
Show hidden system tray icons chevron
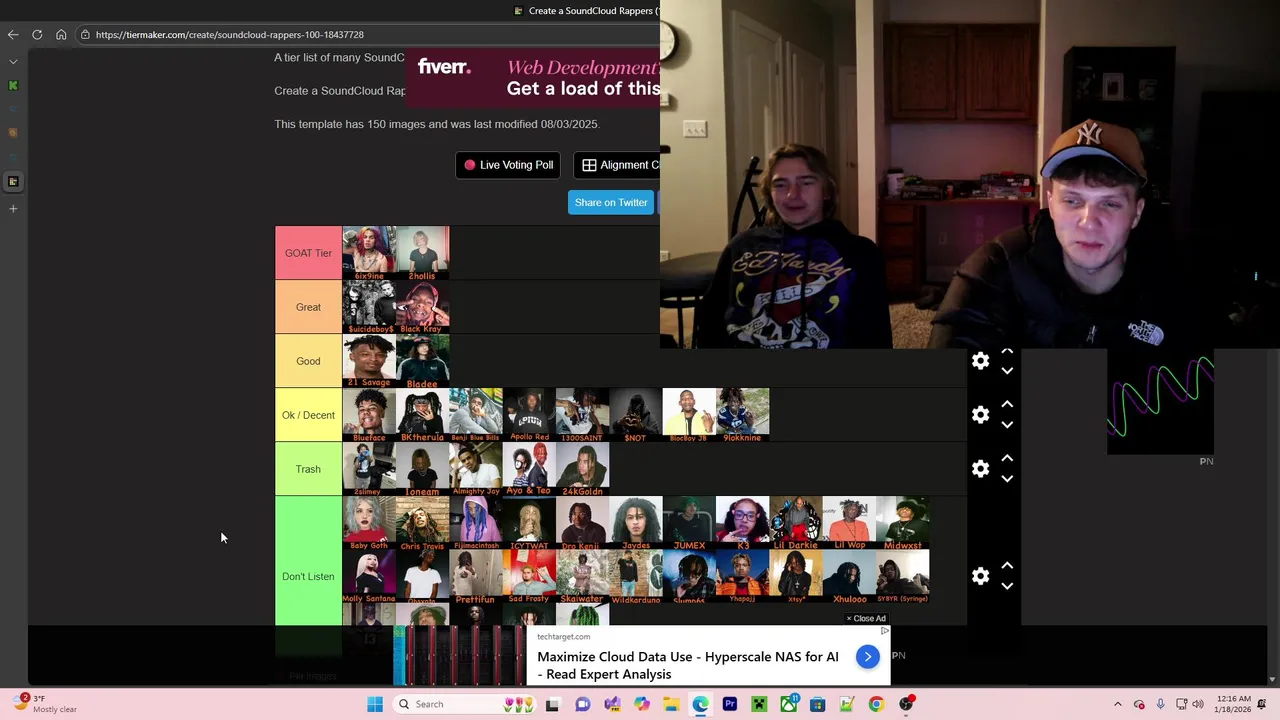click(x=1118, y=704)
